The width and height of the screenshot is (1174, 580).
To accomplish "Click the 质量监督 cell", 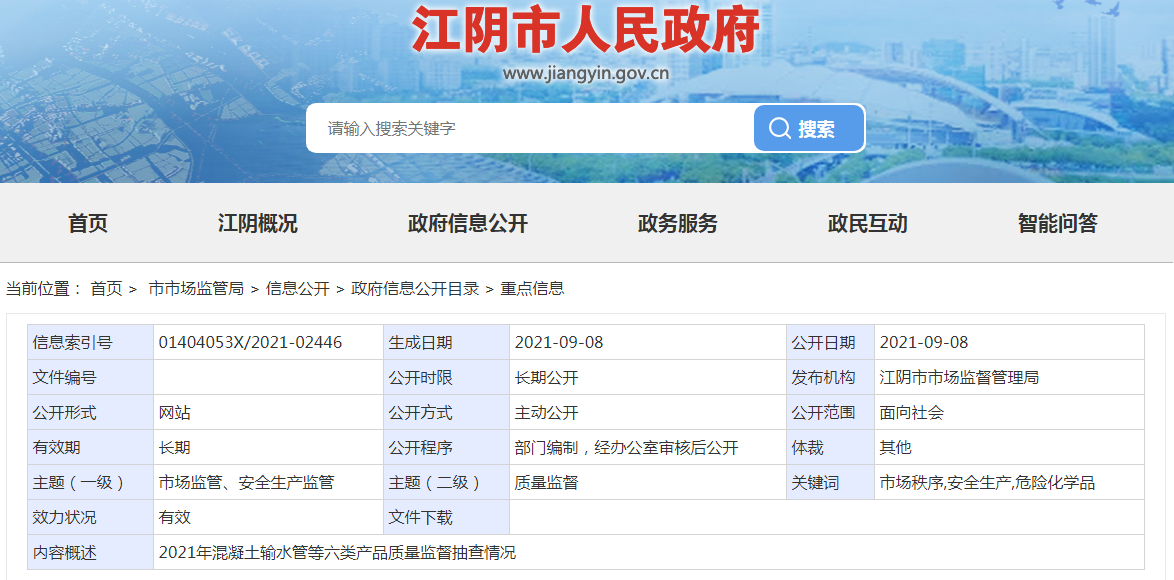I will (x=648, y=483).
